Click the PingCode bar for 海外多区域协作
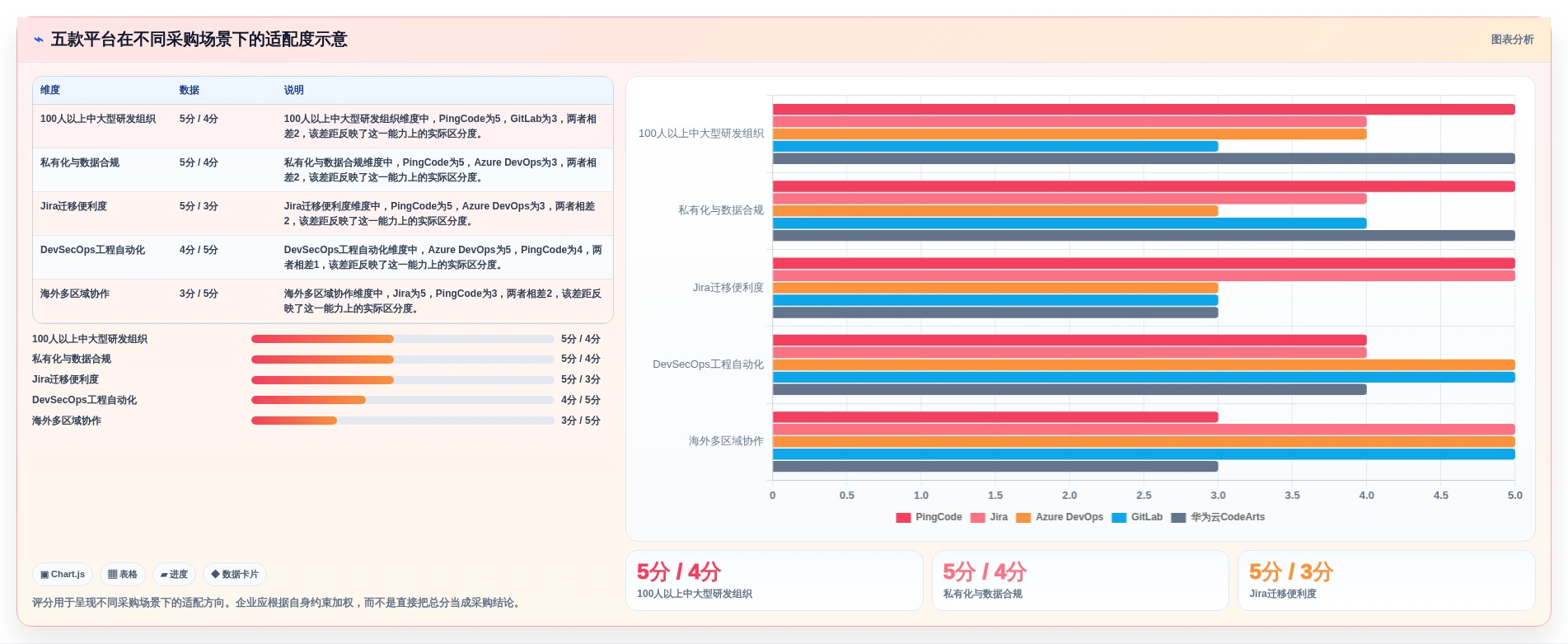1568x644 pixels. (995, 417)
